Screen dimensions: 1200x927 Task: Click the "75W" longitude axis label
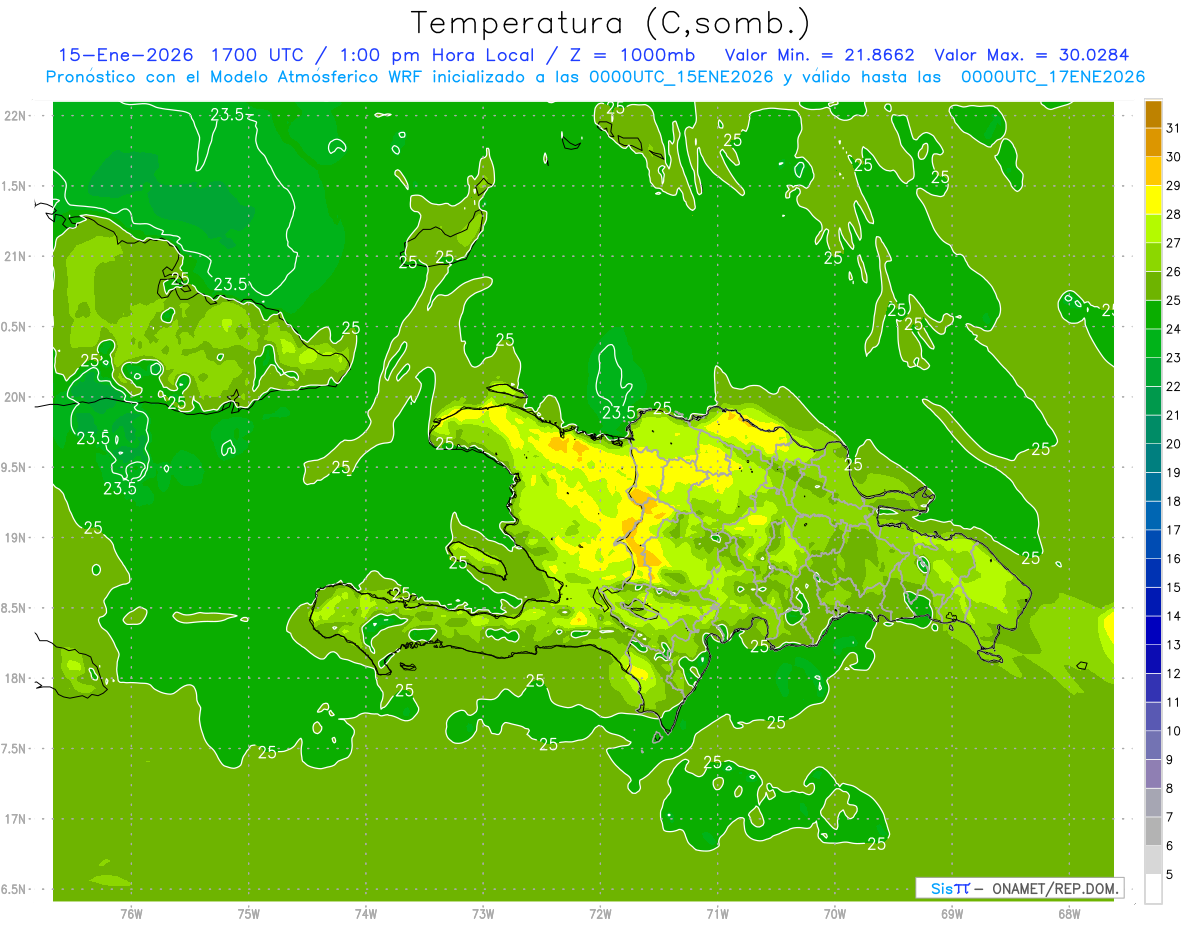coord(249,913)
